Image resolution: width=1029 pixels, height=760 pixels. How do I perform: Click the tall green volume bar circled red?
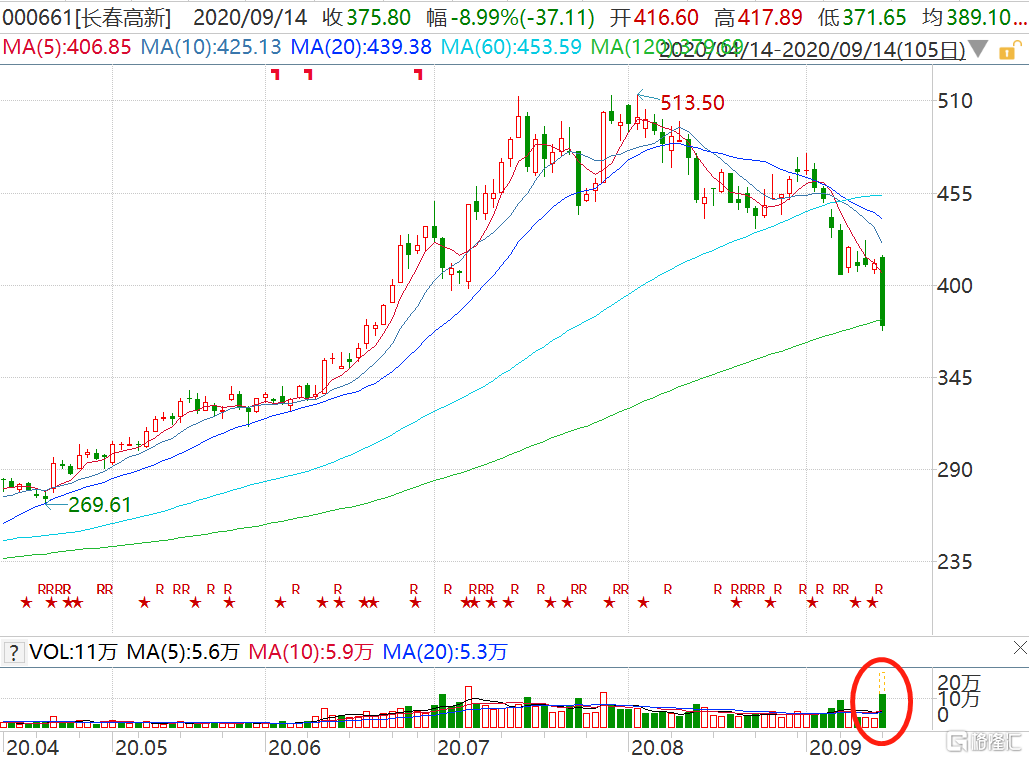[x=883, y=708]
